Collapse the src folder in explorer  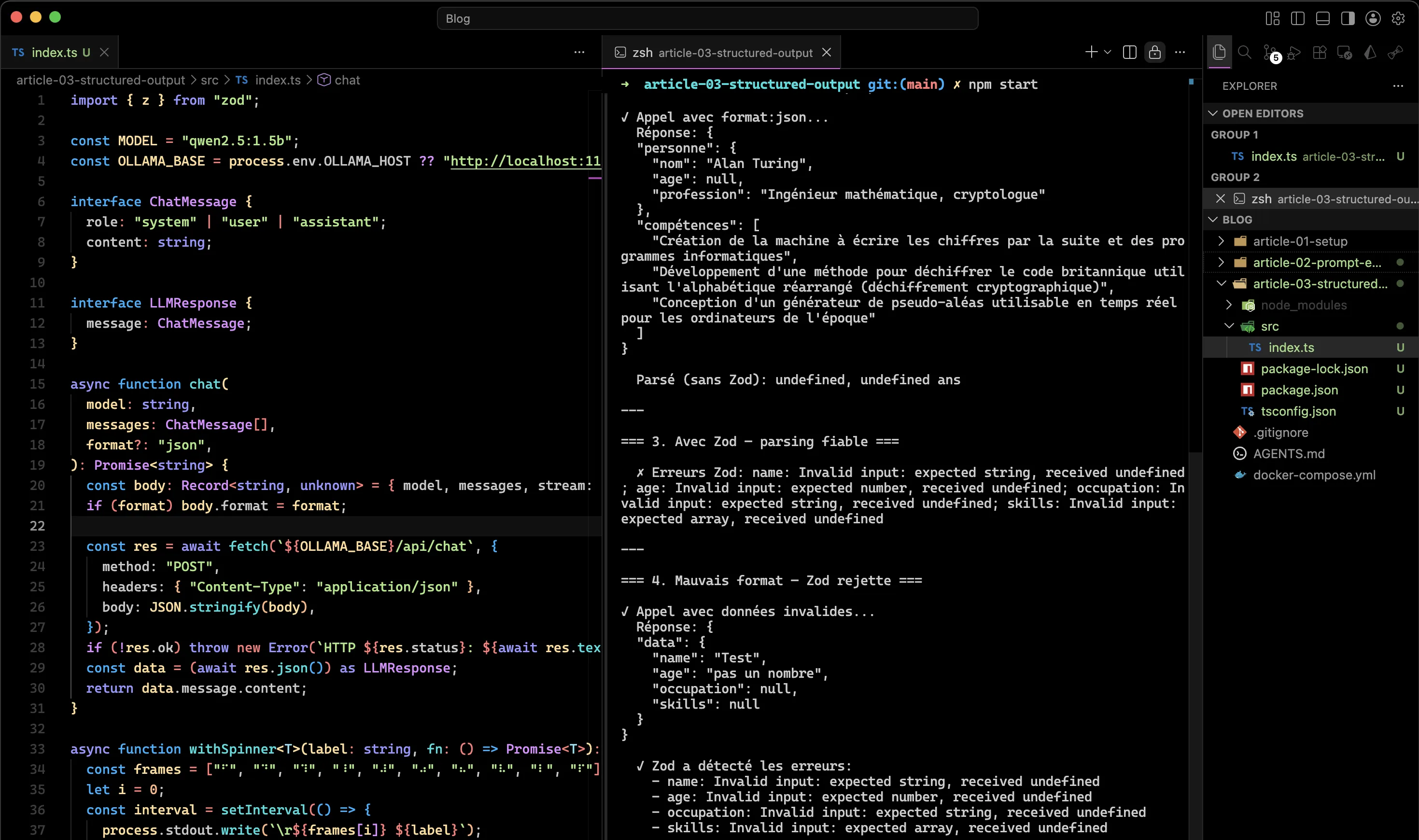click(x=1229, y=326)
